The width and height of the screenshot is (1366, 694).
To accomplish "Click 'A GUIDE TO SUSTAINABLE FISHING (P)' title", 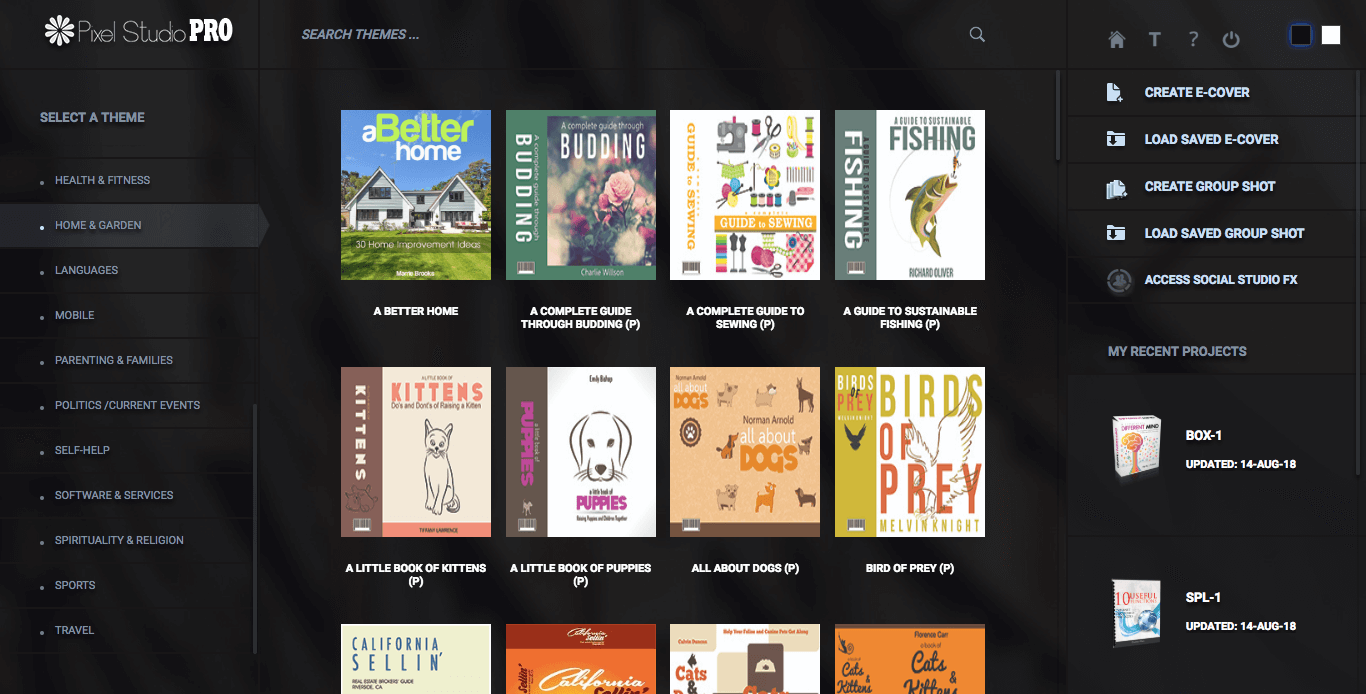I will (910, 318).
